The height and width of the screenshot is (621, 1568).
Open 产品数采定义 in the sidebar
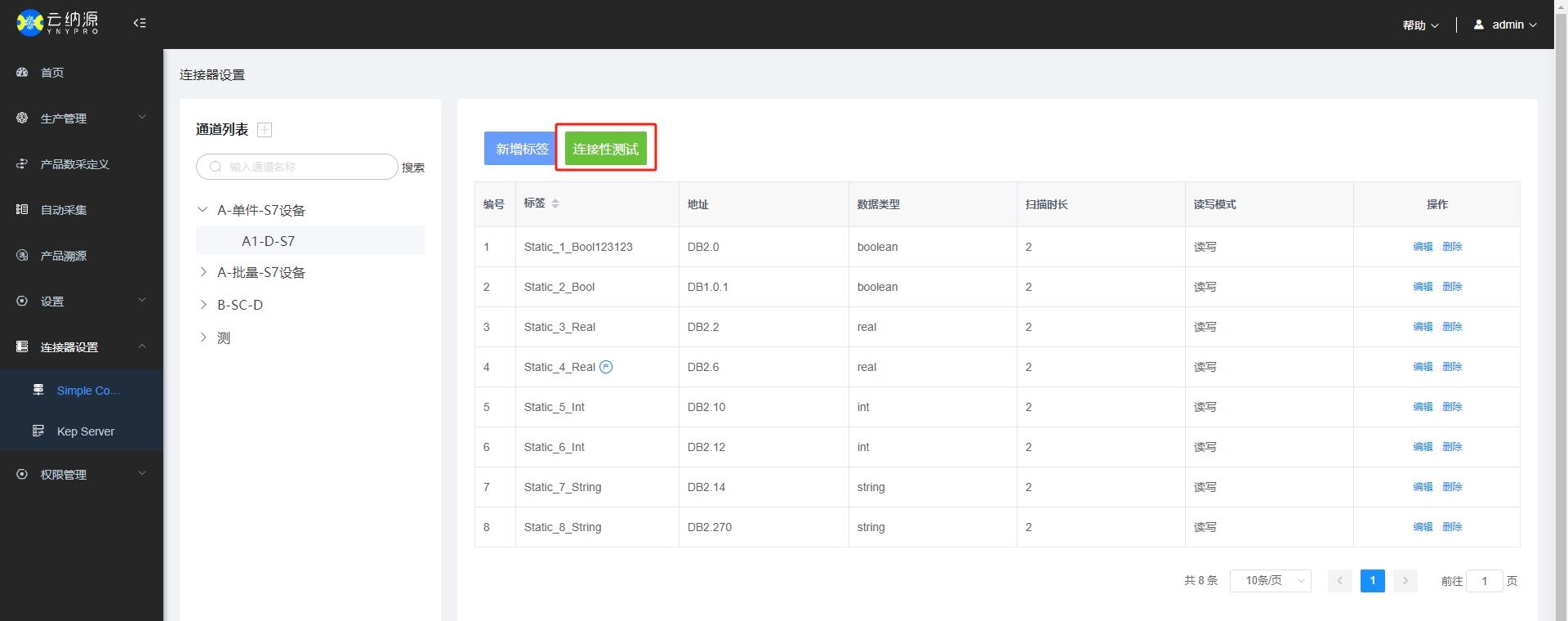click(x=74, y=164)
